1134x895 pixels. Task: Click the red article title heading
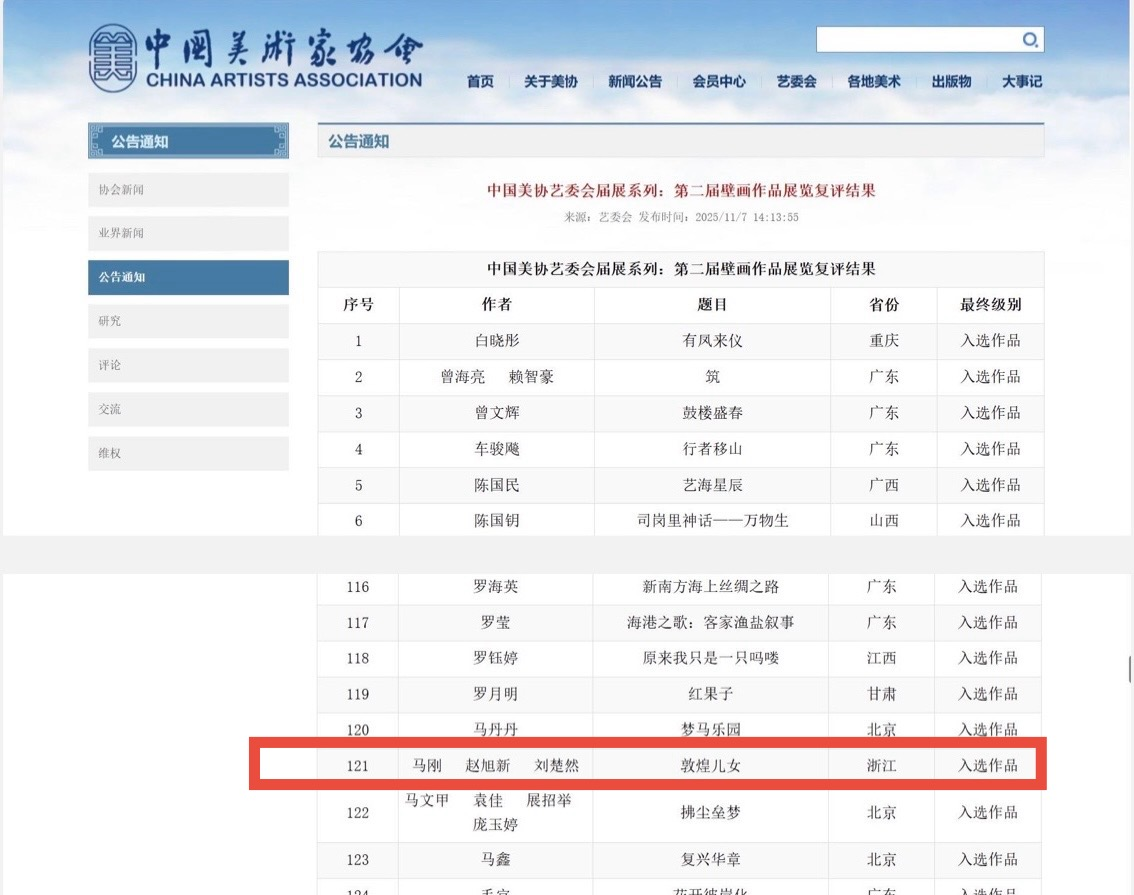coord(680,190)
